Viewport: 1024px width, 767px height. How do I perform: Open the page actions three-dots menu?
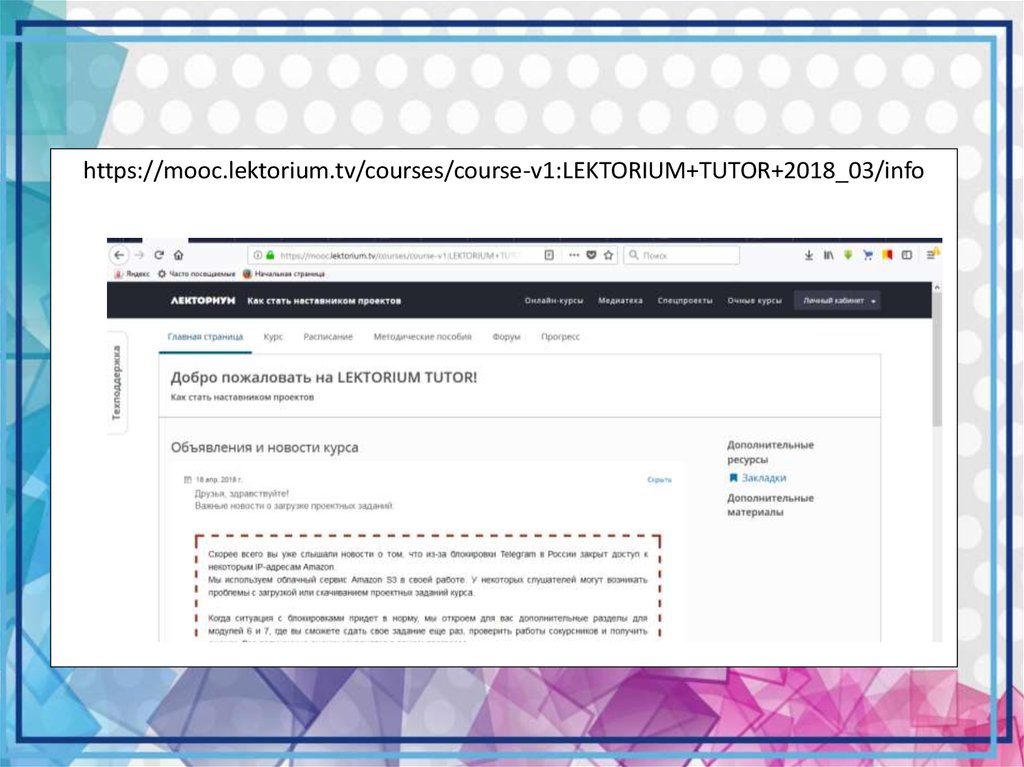pyautogui.click(x=573, y=255)
